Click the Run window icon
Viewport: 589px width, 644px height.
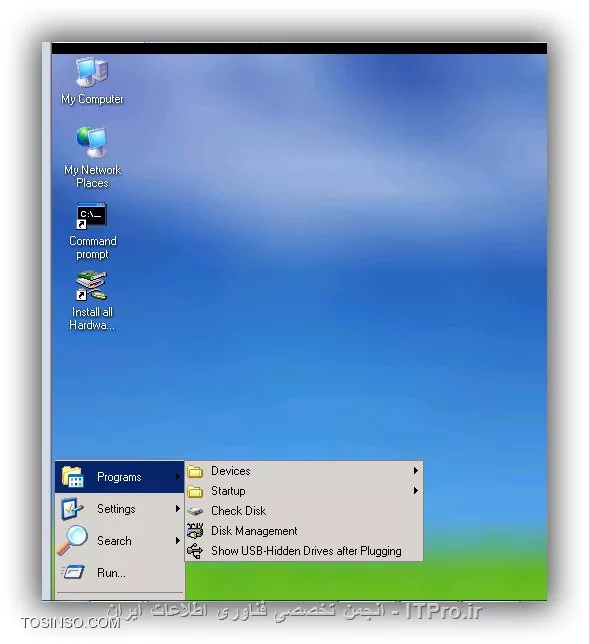(x=73, y=572)
